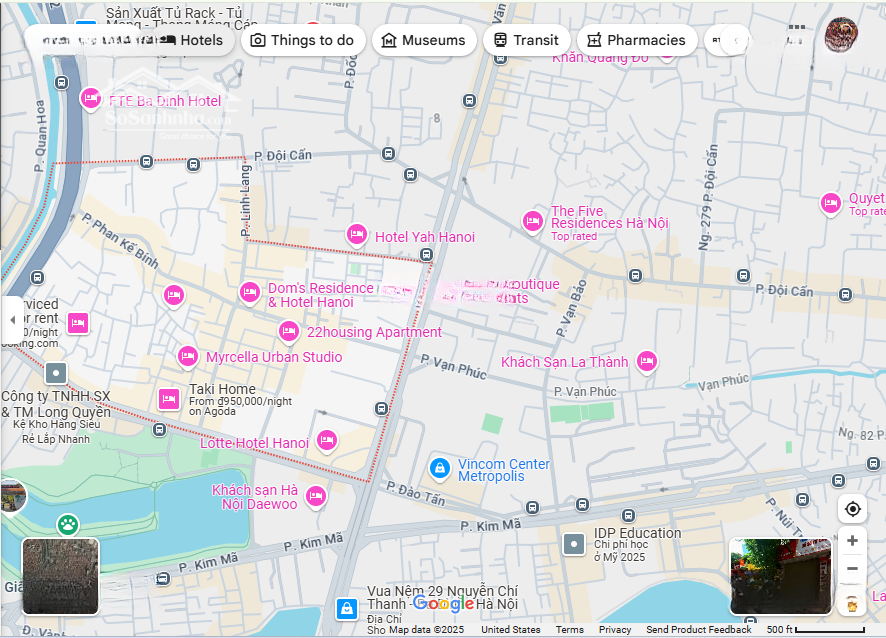
Task: Click the Lotte Hotel Hanoi pin
Action: coord(326,441)
